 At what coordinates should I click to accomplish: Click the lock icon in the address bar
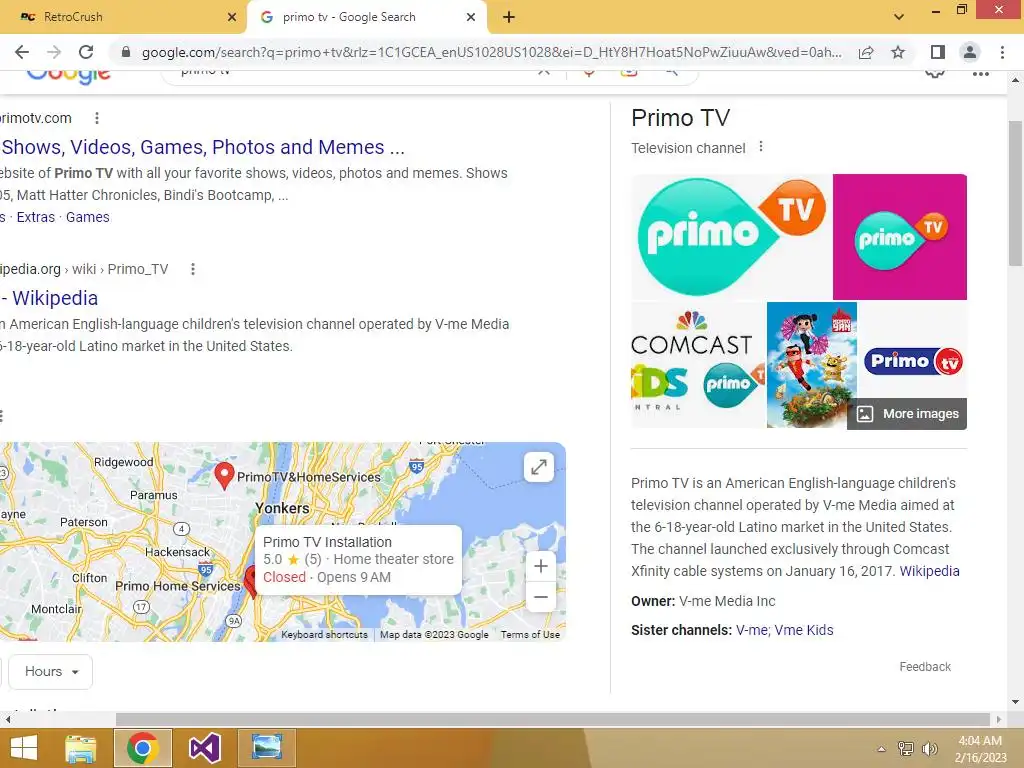tap(126, 52)
